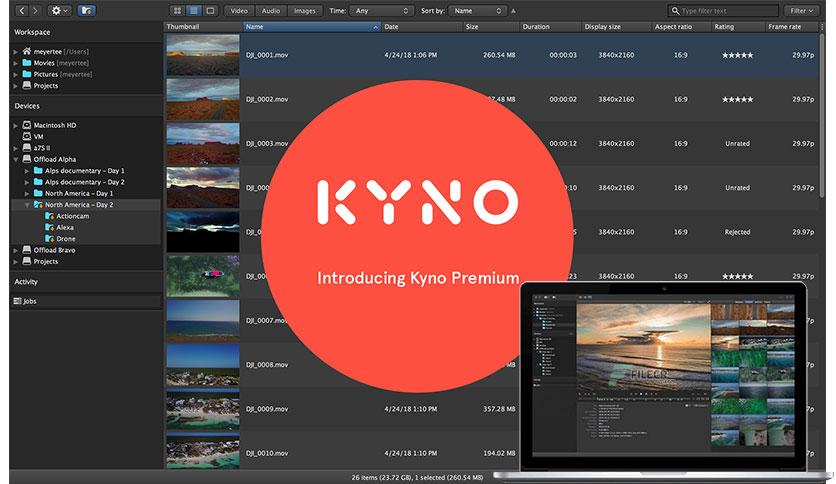
Task: Select the a7S II drive icon
Action: [27, 148]
